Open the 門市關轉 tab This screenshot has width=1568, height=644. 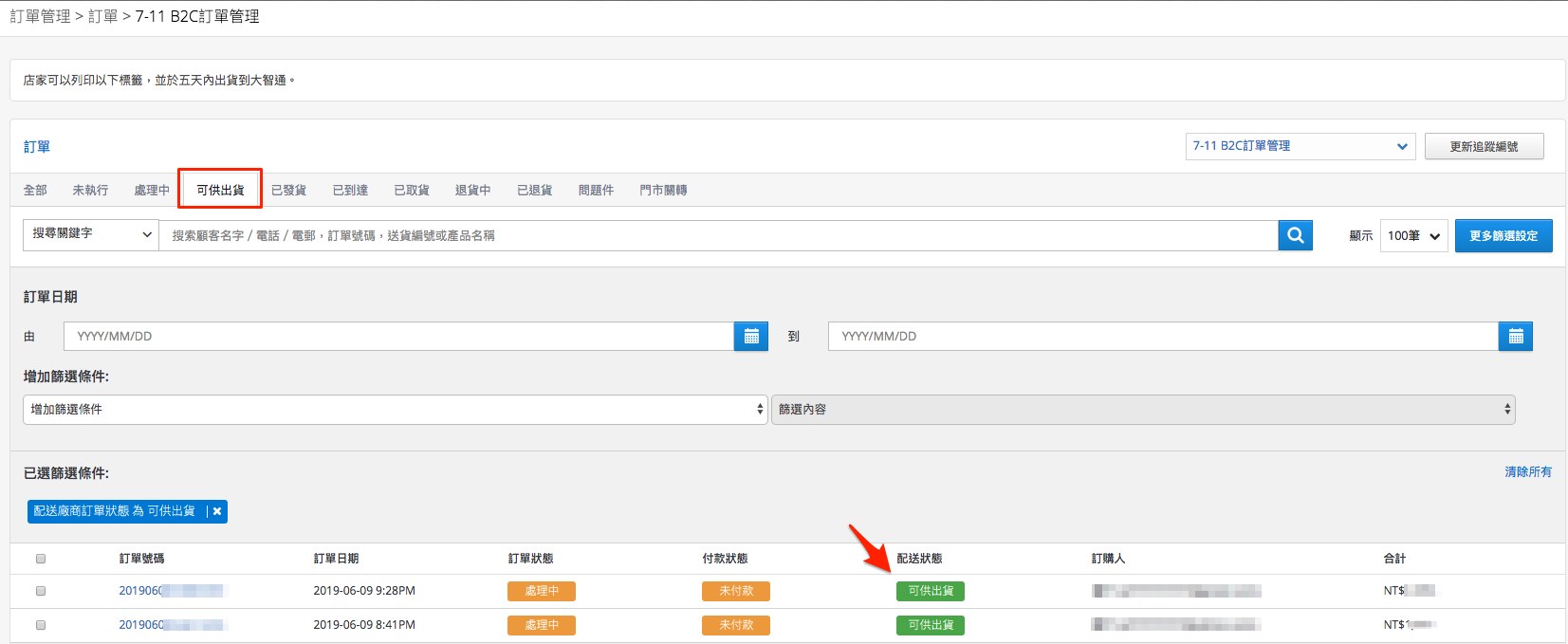tap(663, 191)
